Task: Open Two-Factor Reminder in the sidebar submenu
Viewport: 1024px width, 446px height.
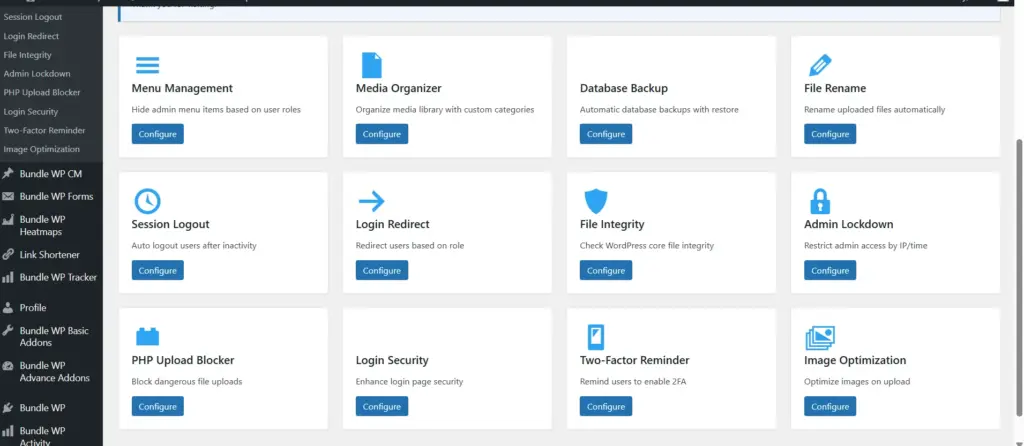Action: coord(44,131)
